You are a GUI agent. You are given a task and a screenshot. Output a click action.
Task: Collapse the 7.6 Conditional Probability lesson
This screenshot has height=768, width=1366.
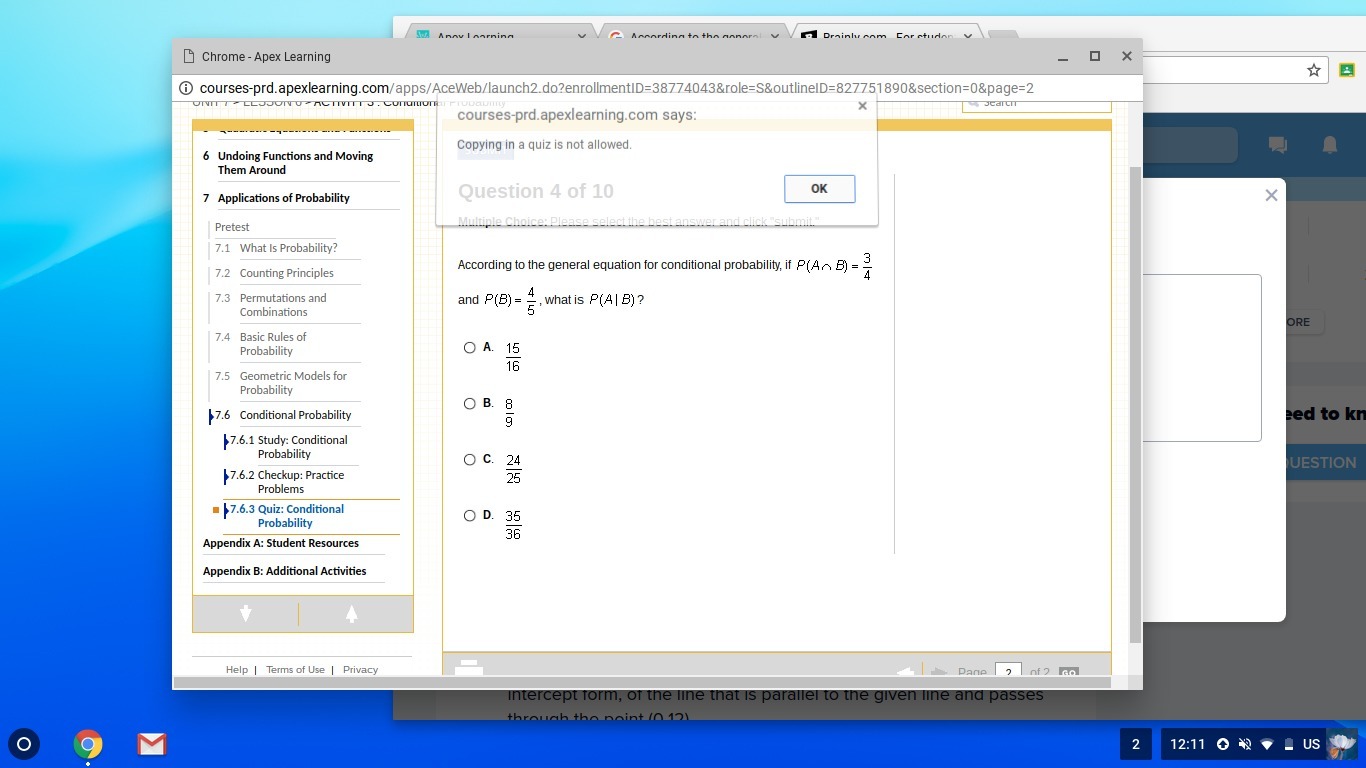click(x=295, y=415)
